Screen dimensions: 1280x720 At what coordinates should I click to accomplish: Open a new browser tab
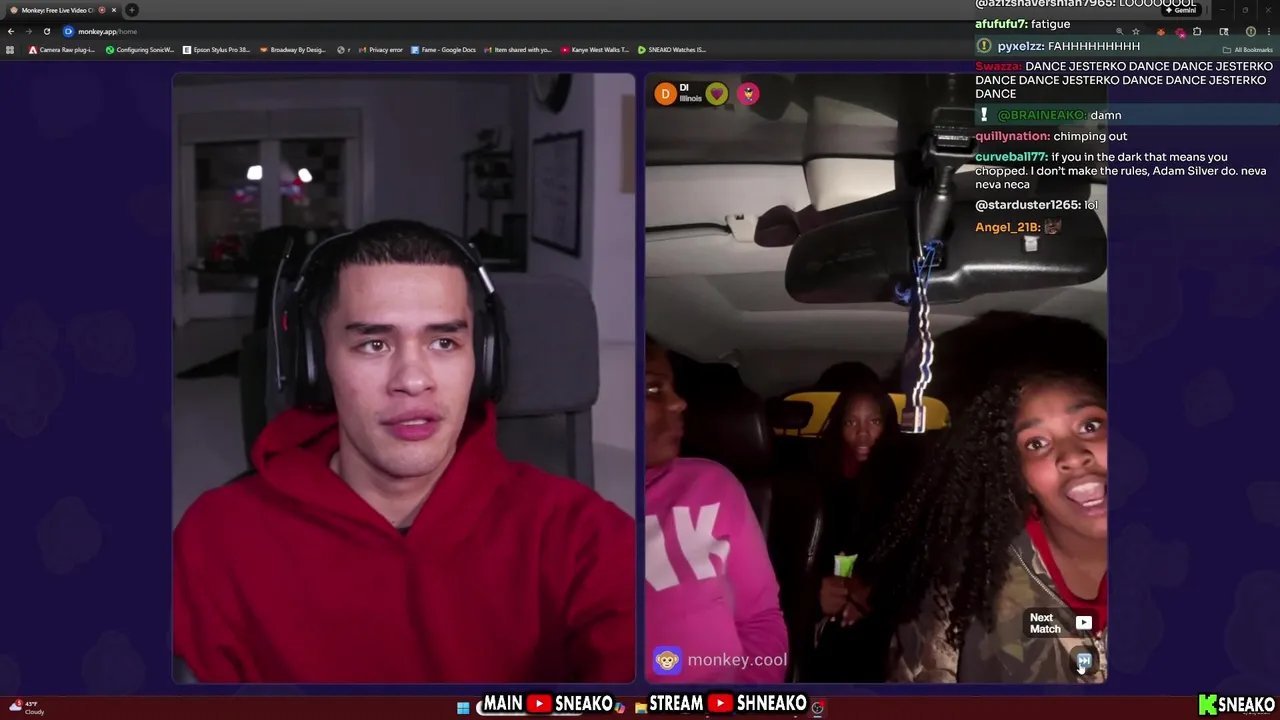(131, 10)
